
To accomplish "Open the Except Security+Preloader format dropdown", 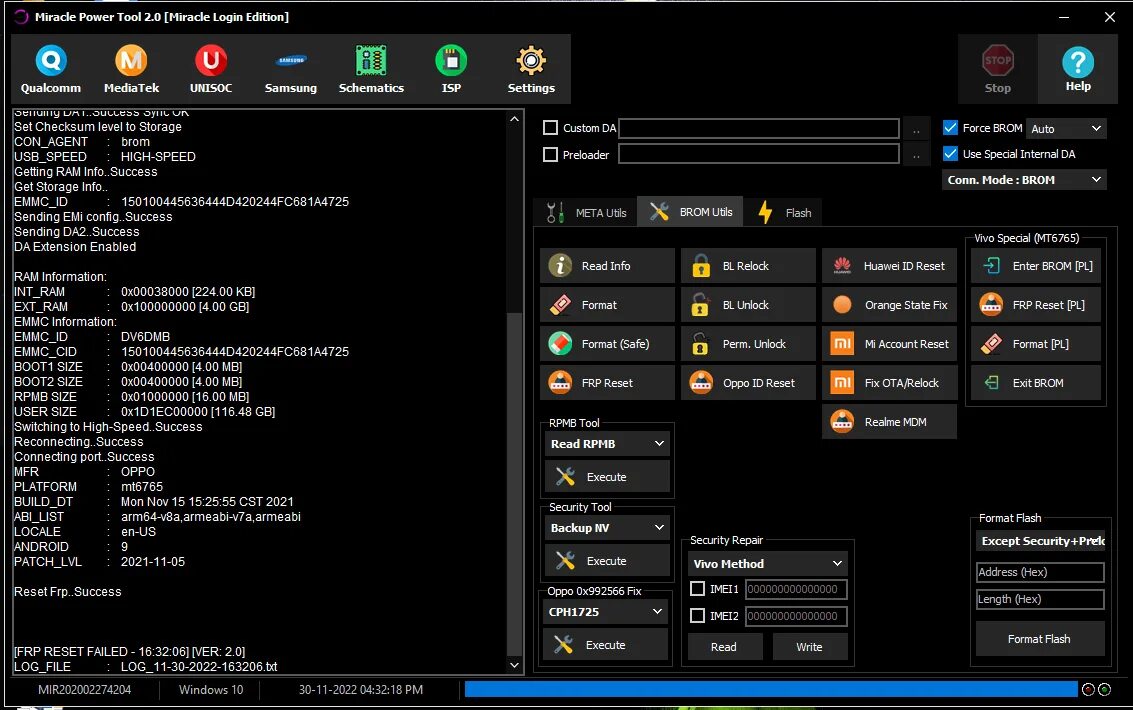I will click(1041, 541).
